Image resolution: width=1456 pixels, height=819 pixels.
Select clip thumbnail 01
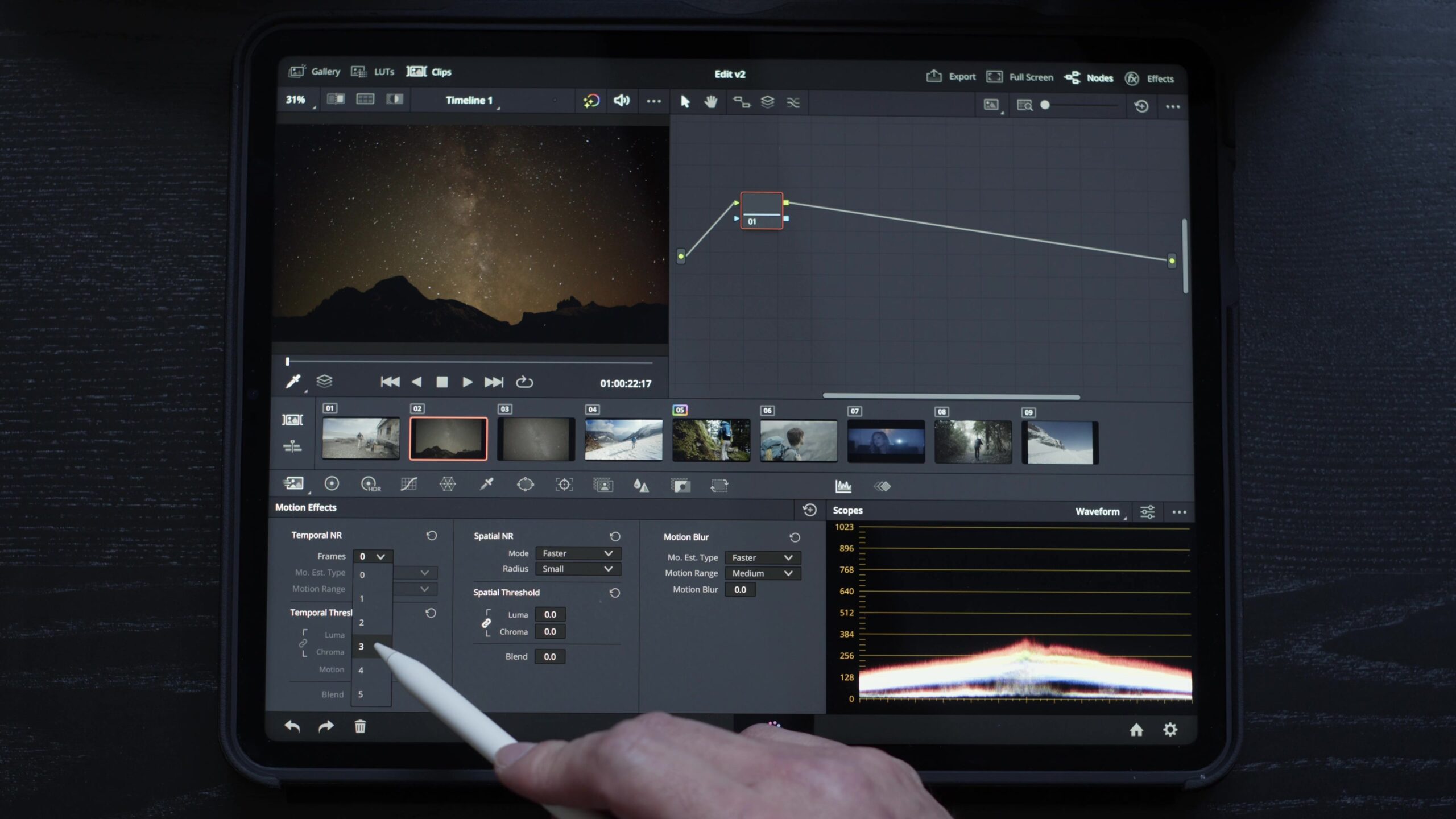tap(361, 438)
